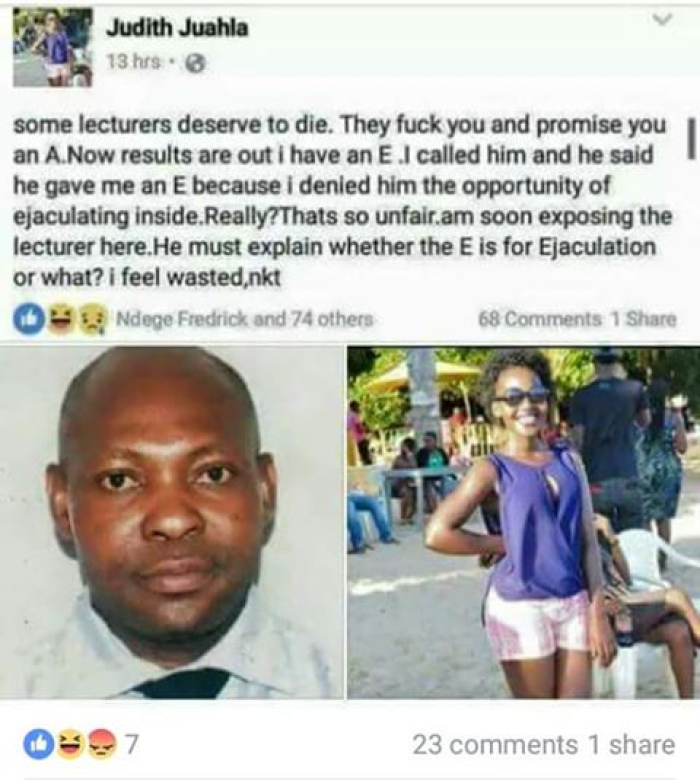Open the left photo of the man in a tie
This screenshot has height=780, width=700.
(x=172, y=522)
